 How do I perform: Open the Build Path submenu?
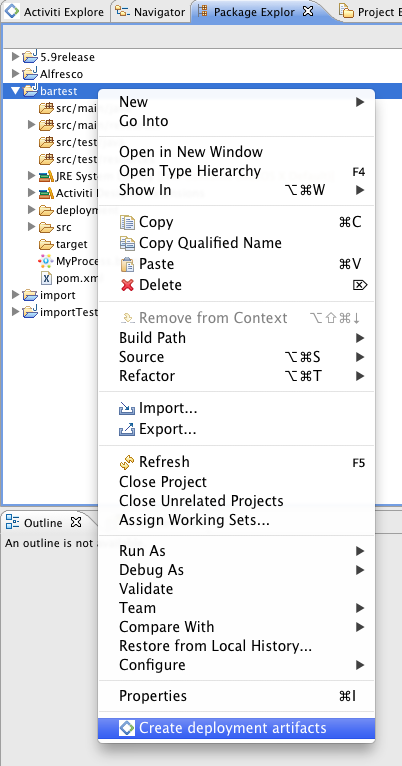pyautogui.click(x=236, y=338)
